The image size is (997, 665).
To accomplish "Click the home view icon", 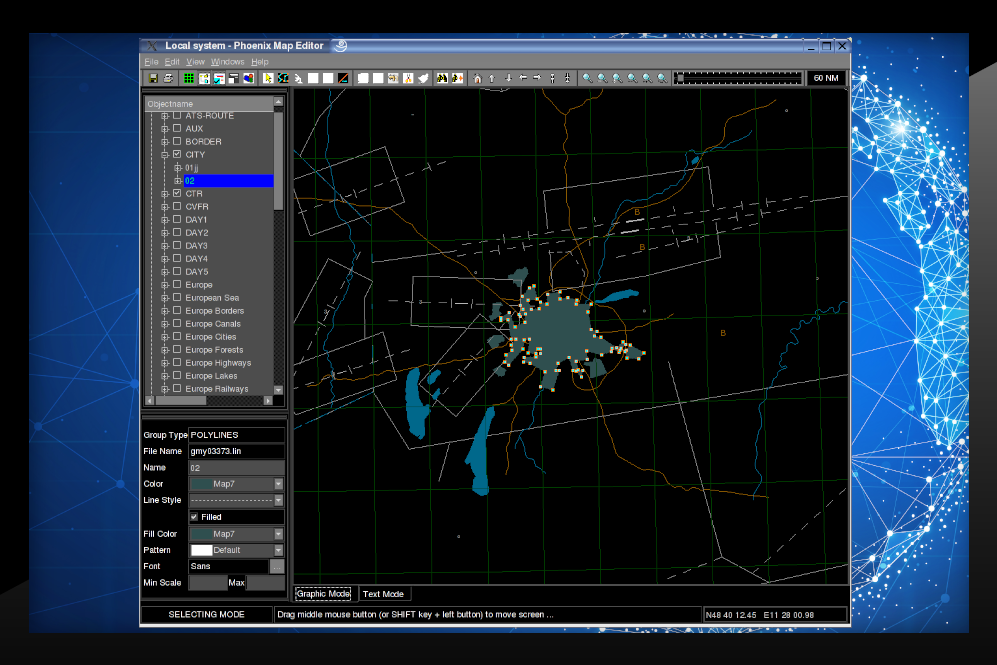I will coord(477,78).
